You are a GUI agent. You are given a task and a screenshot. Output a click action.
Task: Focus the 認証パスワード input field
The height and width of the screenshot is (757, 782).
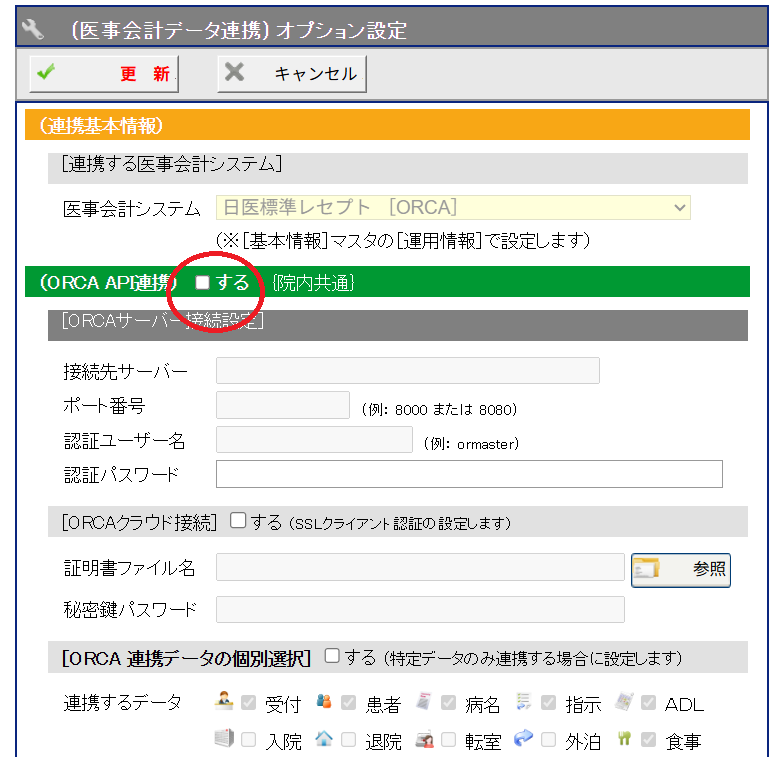(469, 474)
